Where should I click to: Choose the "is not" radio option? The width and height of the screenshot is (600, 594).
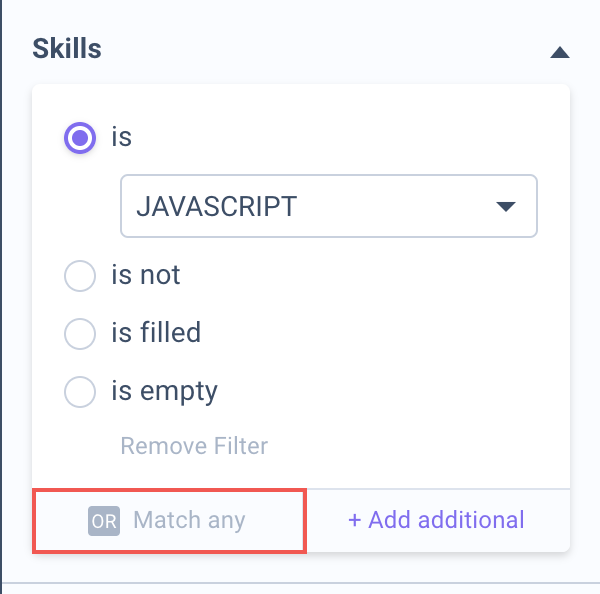coord(80,277)
